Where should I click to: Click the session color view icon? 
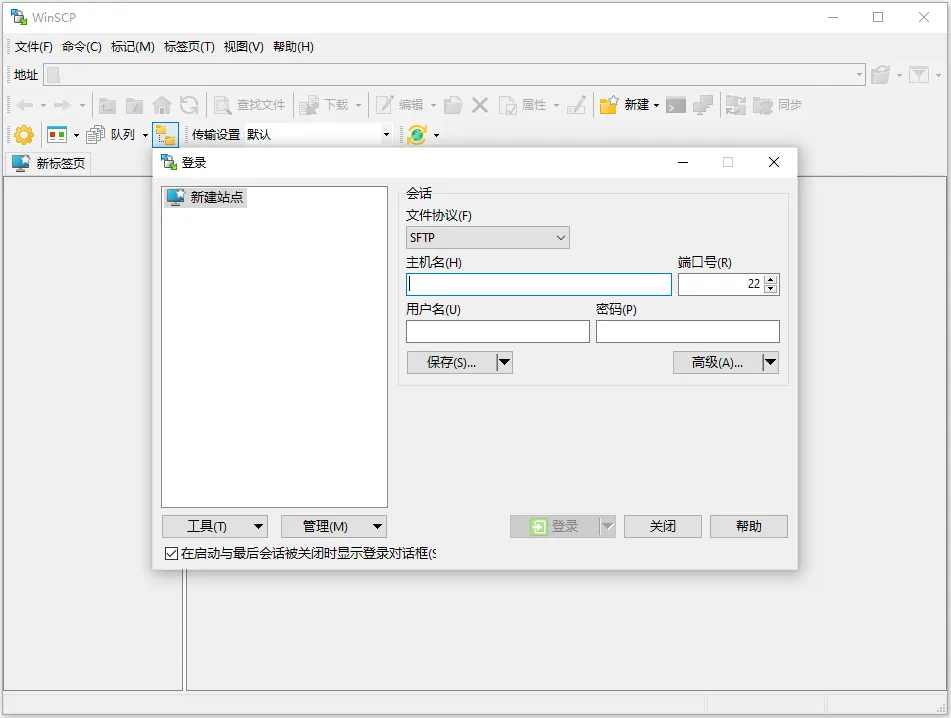point(57,135)
